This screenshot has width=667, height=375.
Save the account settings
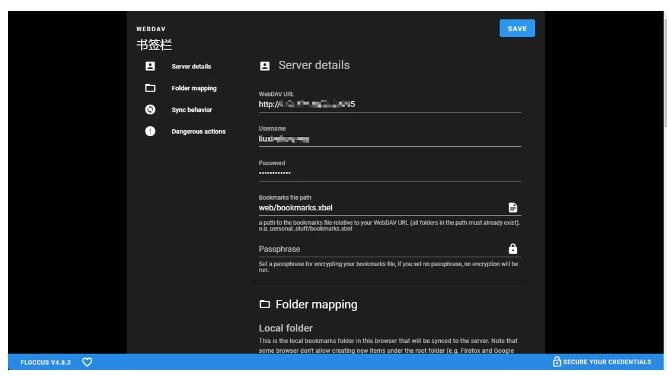pos(517,28)
